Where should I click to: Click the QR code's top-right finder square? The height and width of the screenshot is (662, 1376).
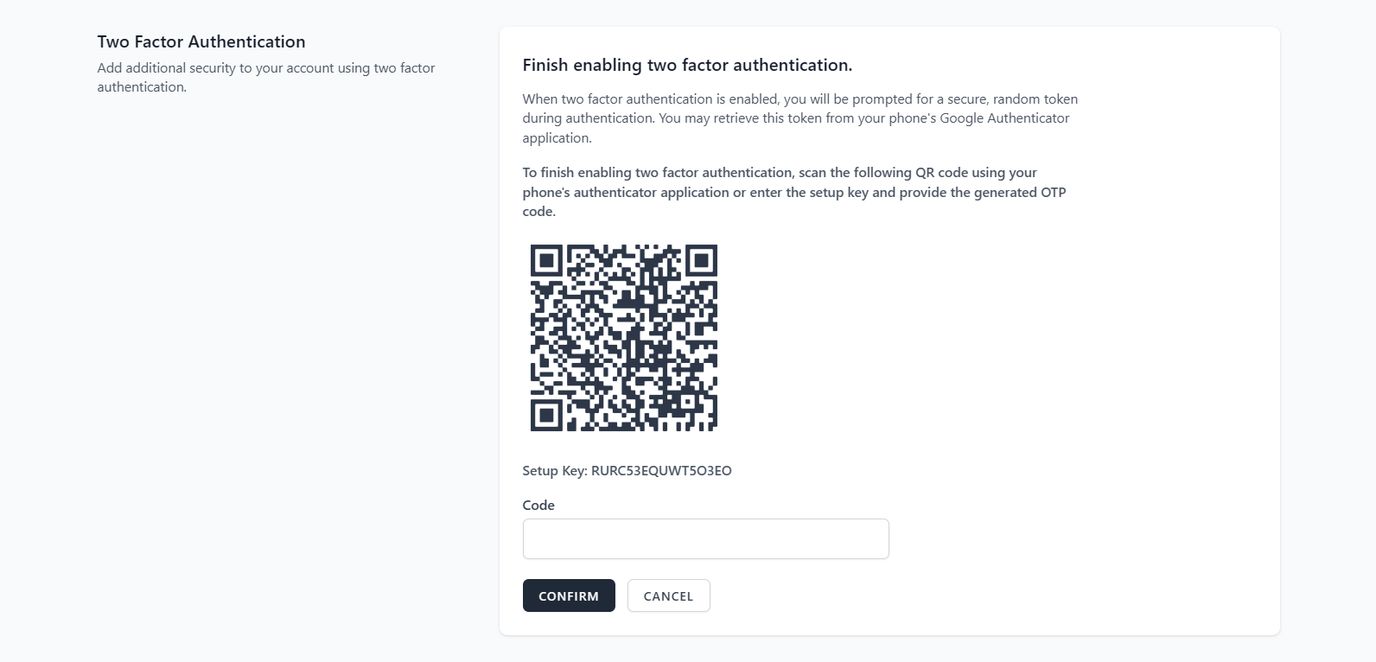coord(701,261)
